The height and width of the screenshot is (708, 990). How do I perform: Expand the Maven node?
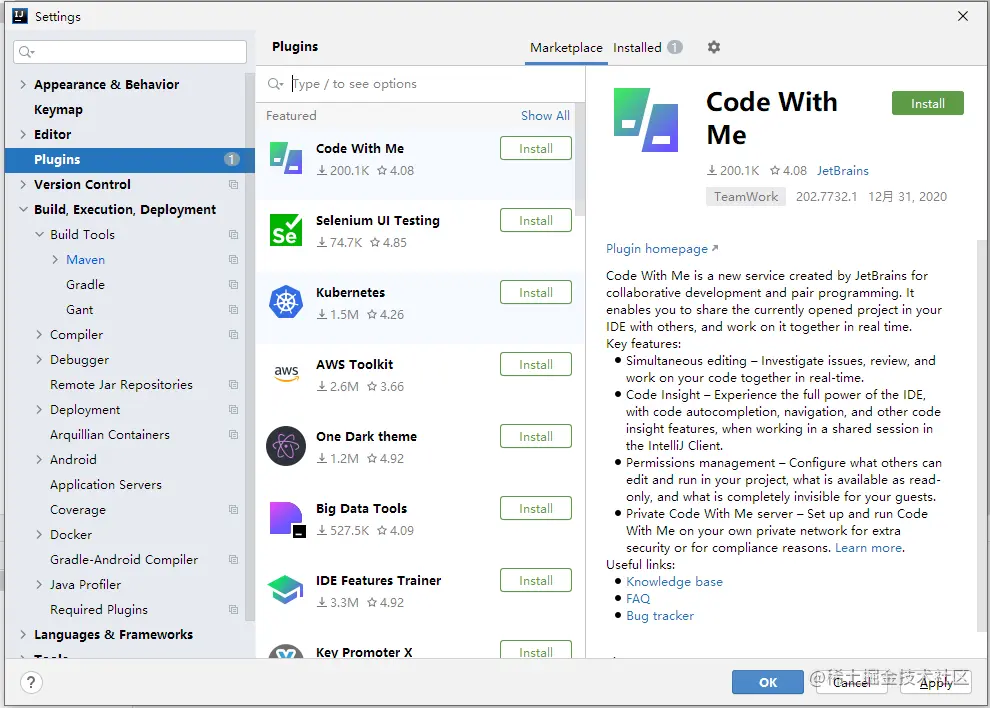click(55, 260)
